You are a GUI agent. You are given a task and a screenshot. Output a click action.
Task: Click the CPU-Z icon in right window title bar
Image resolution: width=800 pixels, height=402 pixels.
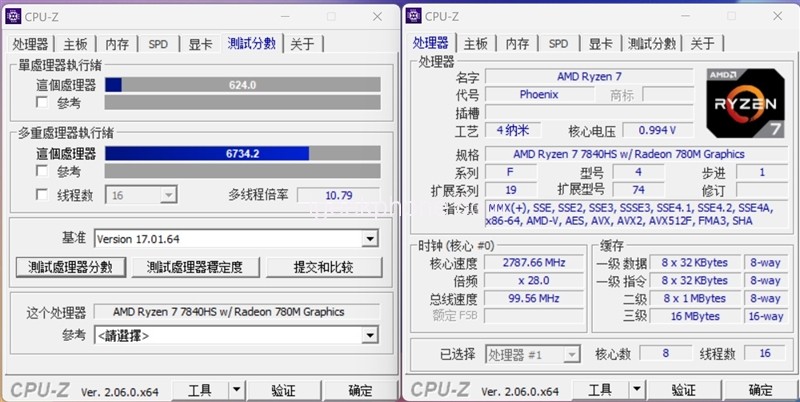(414, 16)
